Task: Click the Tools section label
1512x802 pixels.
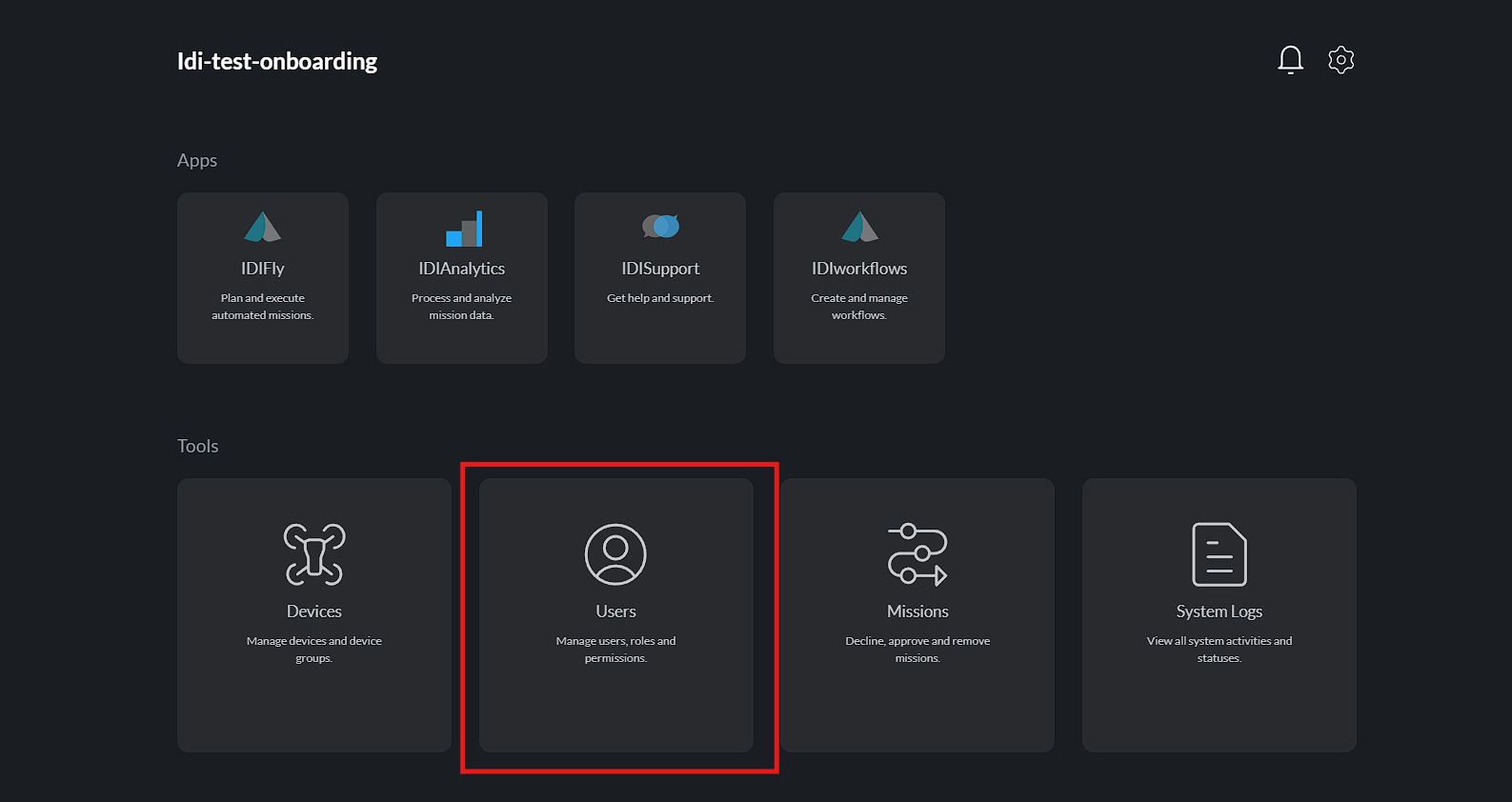Action: pos(198,446)
